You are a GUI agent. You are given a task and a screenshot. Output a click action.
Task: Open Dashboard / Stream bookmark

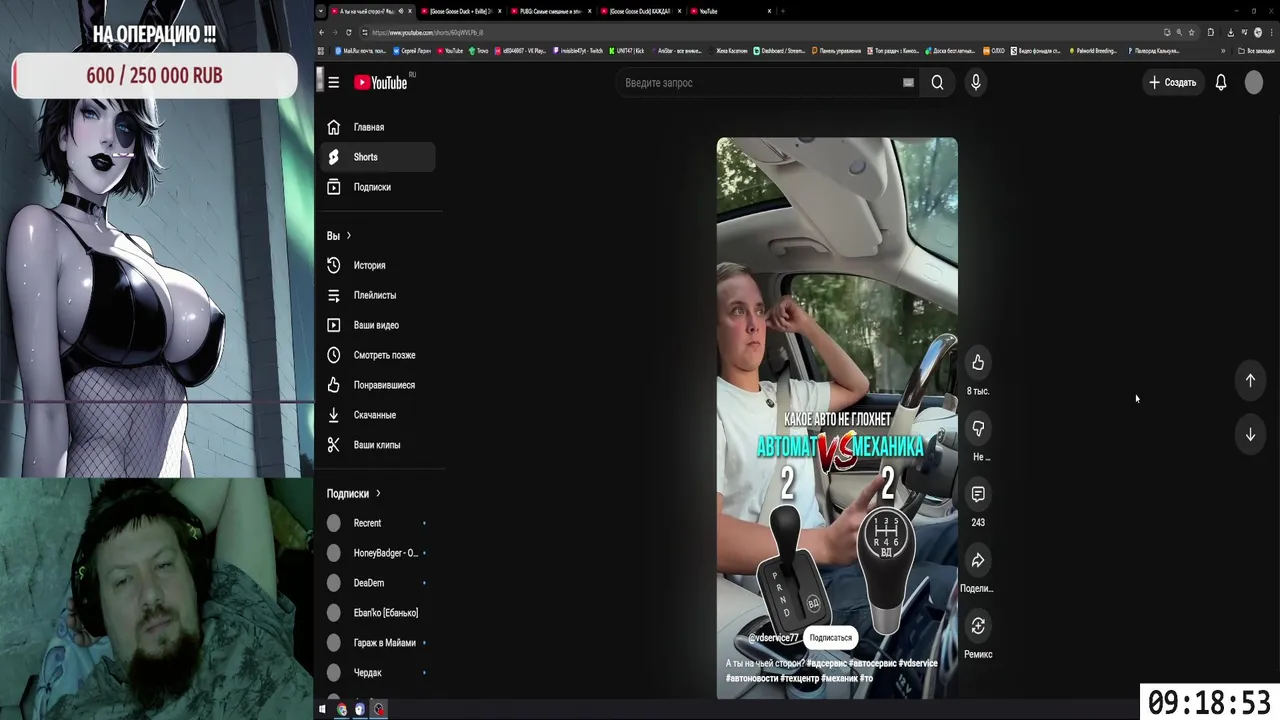coord(779,51)
